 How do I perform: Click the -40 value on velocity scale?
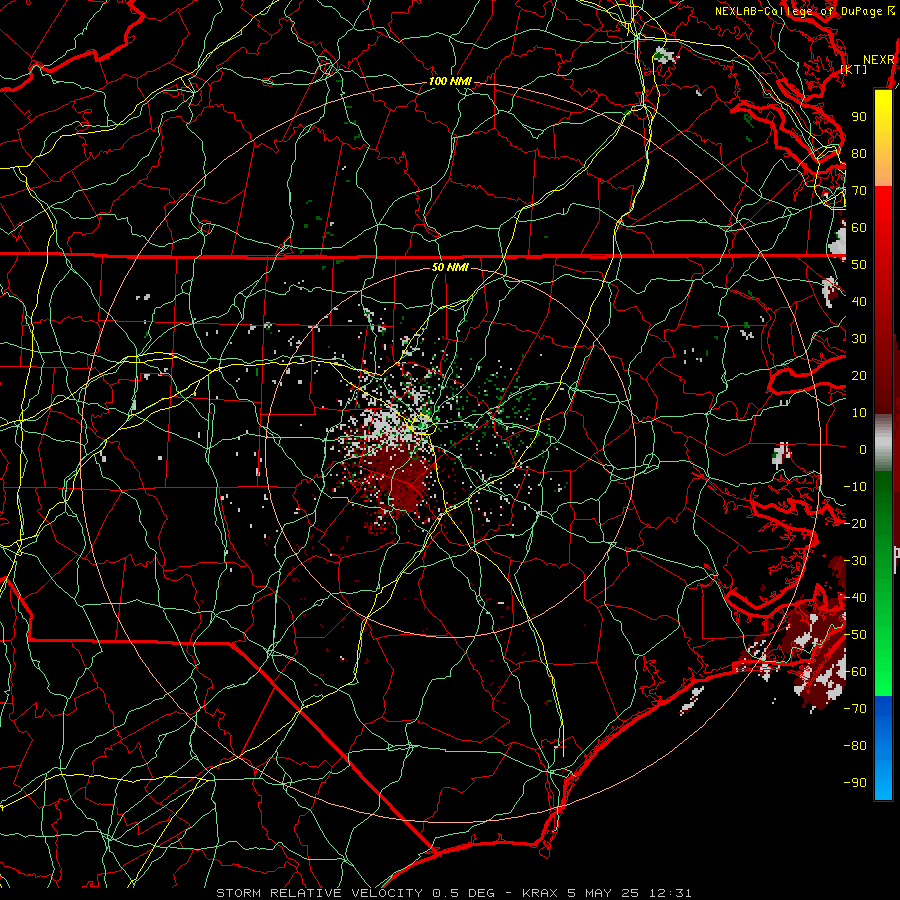click(x=855, y=598)
